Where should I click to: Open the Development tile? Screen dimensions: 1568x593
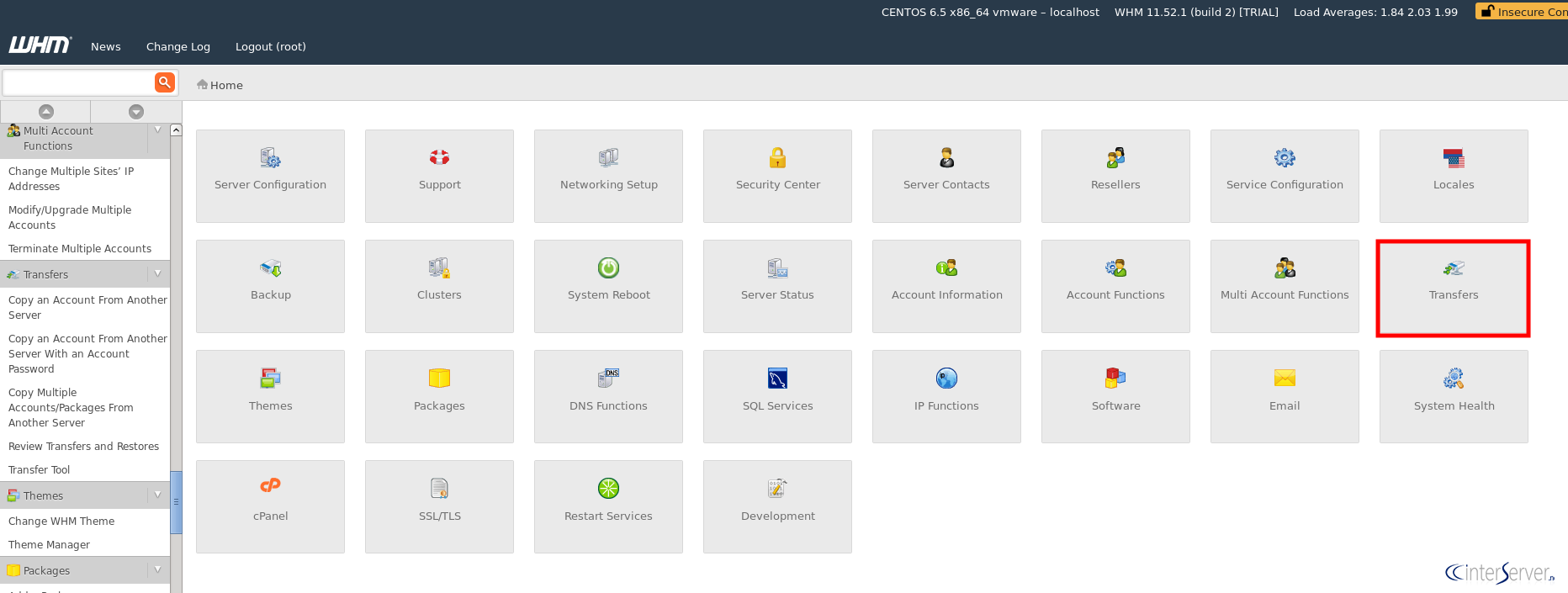tap(777, 506)
